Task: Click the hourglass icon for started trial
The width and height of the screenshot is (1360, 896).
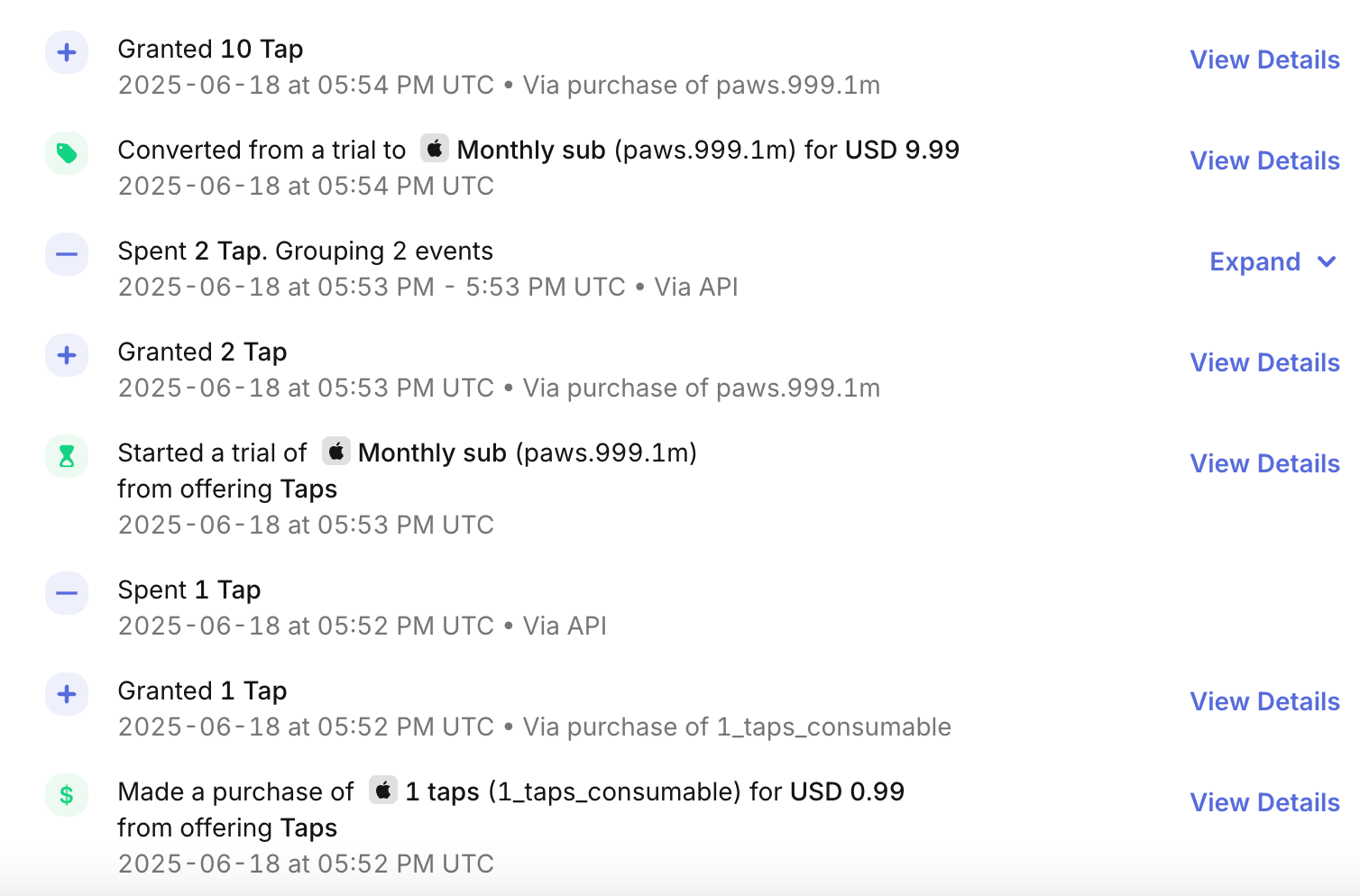Action: [67, 456]
